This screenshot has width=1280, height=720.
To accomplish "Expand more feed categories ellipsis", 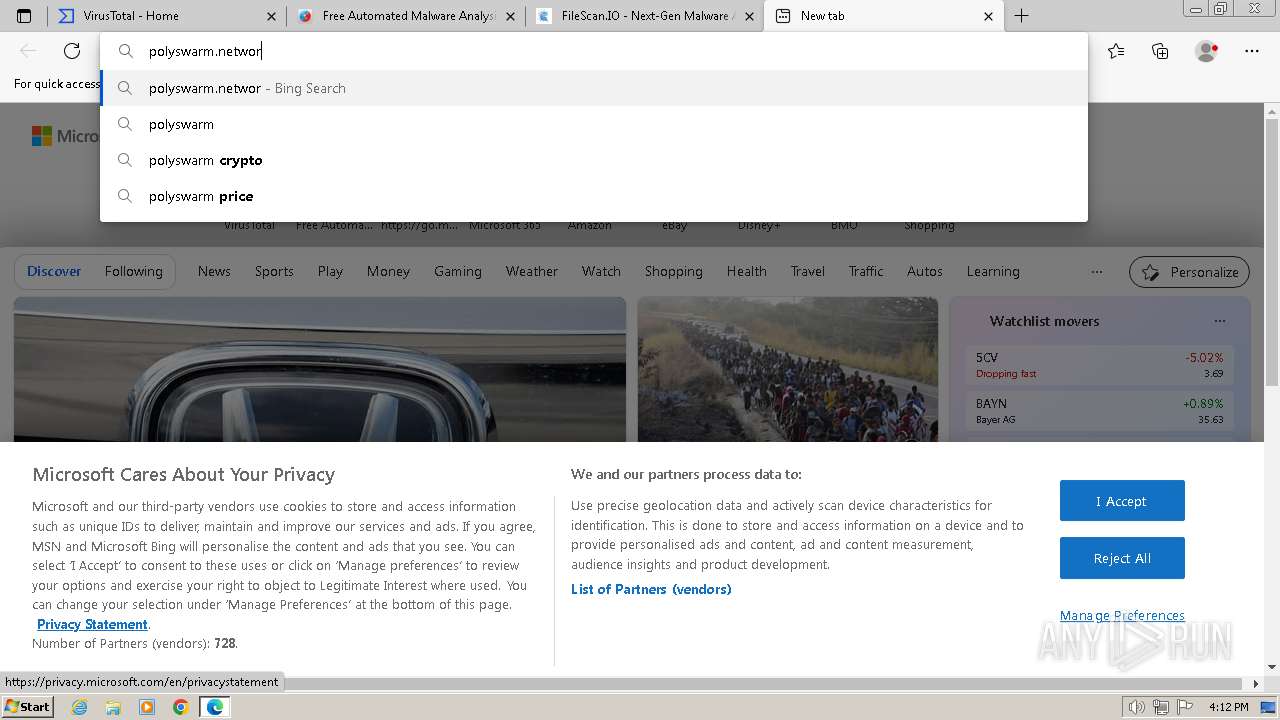I will click(1097, 271).
